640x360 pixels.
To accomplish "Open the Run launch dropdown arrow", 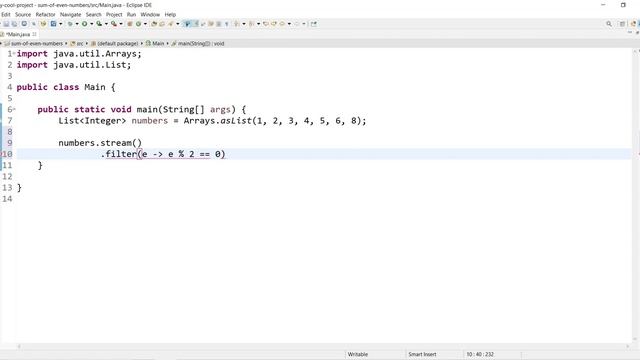I will coord(91,24).
